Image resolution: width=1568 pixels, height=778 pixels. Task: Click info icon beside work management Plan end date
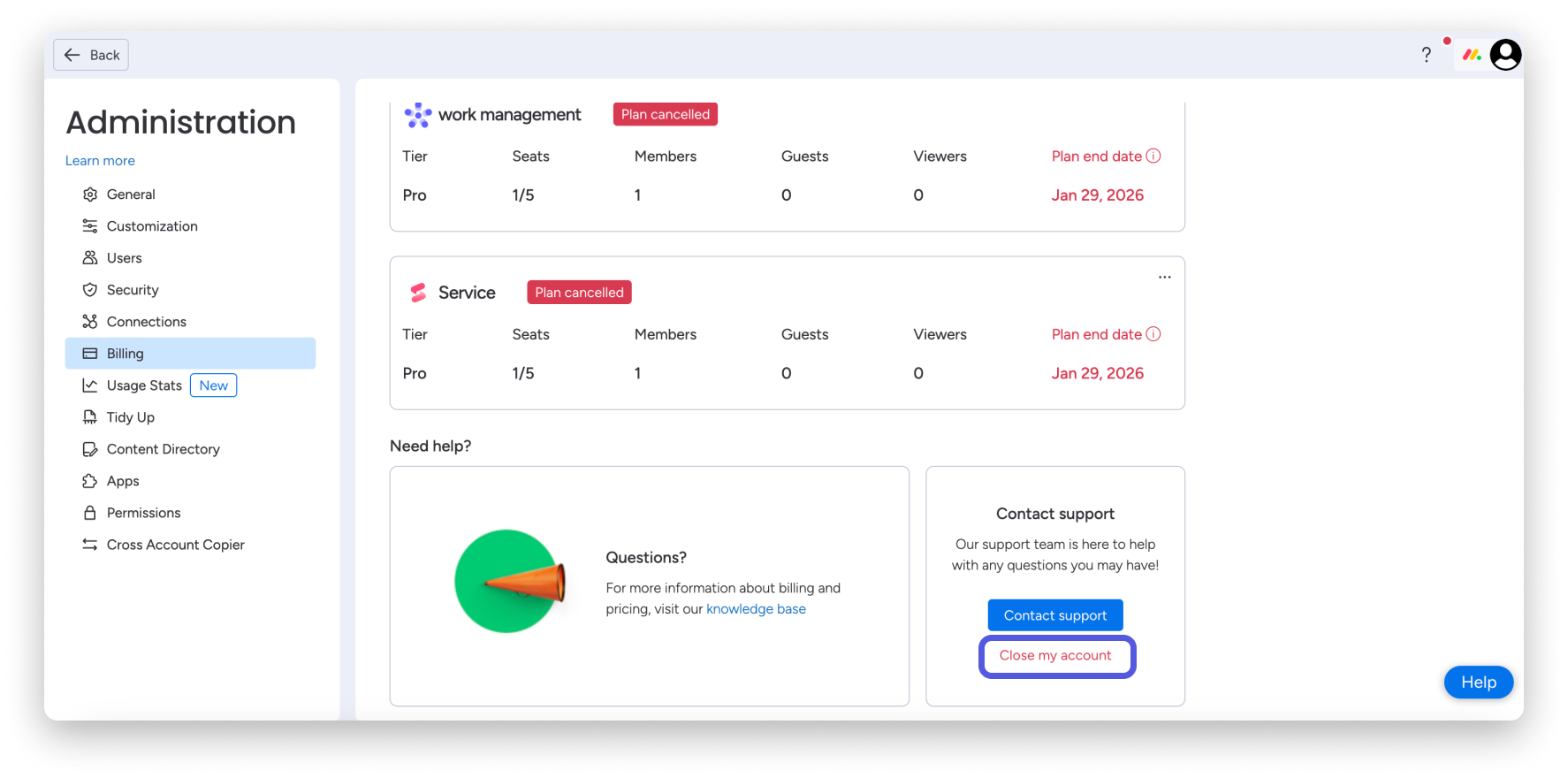click(x=1153, y=156)
